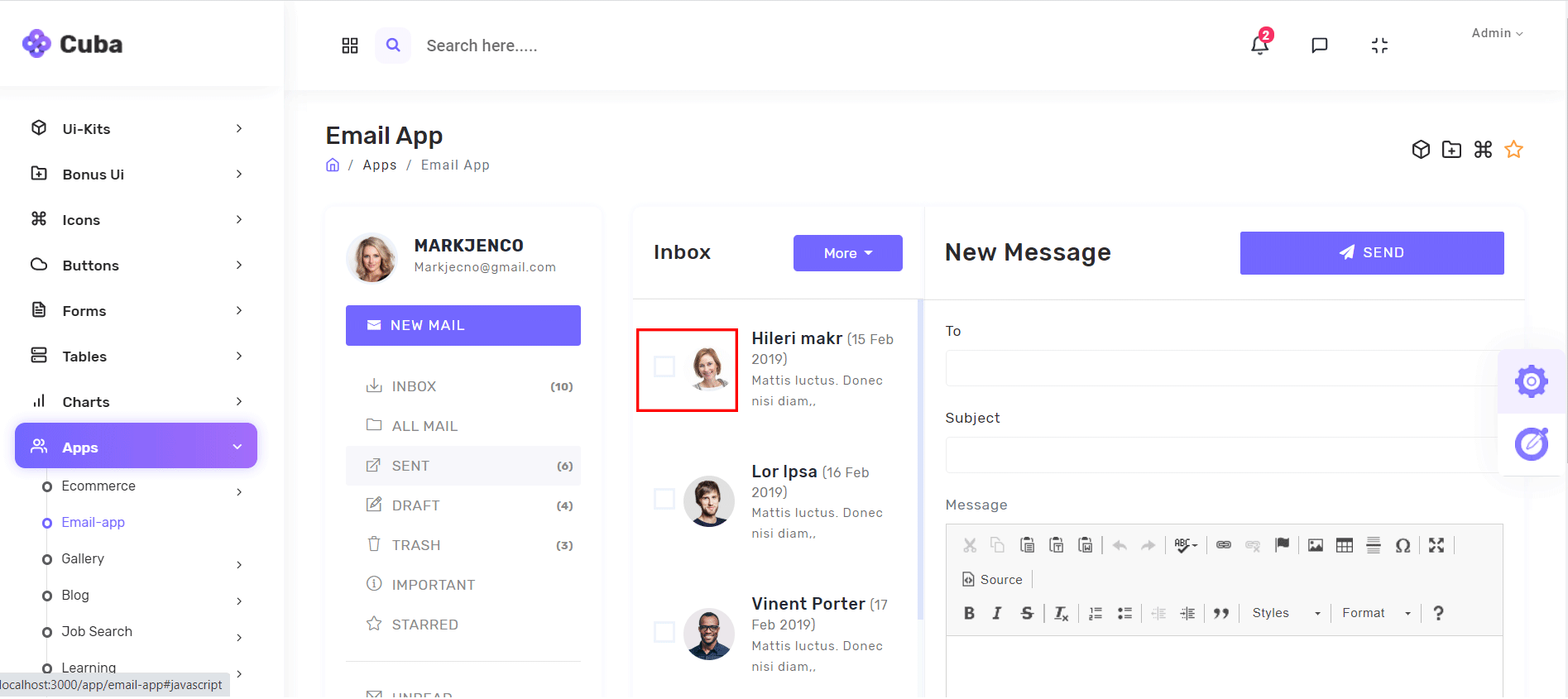Collapse the Apps sidebar menu
This screenshot has height=699, width=1568.
(137, 446)
